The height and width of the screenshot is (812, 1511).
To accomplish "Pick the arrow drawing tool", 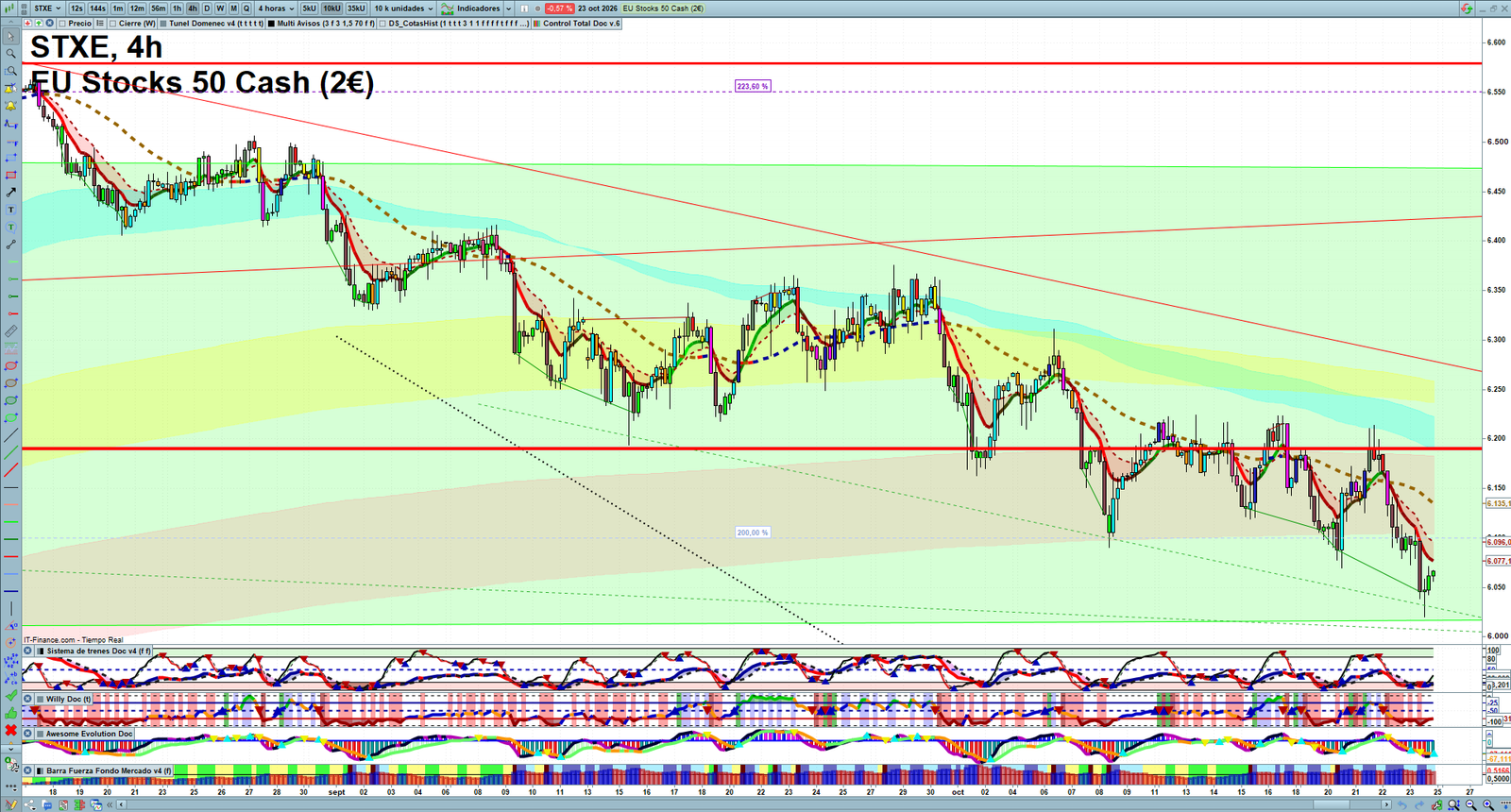I will click(10, 192).
